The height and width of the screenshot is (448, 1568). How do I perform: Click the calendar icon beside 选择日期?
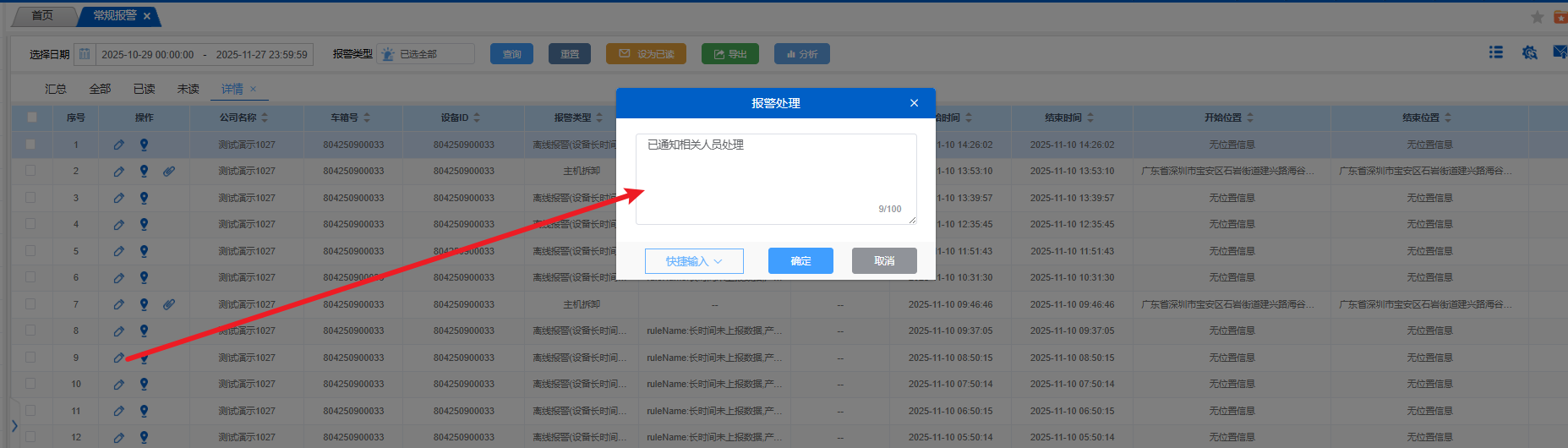[x=85, y=54]
